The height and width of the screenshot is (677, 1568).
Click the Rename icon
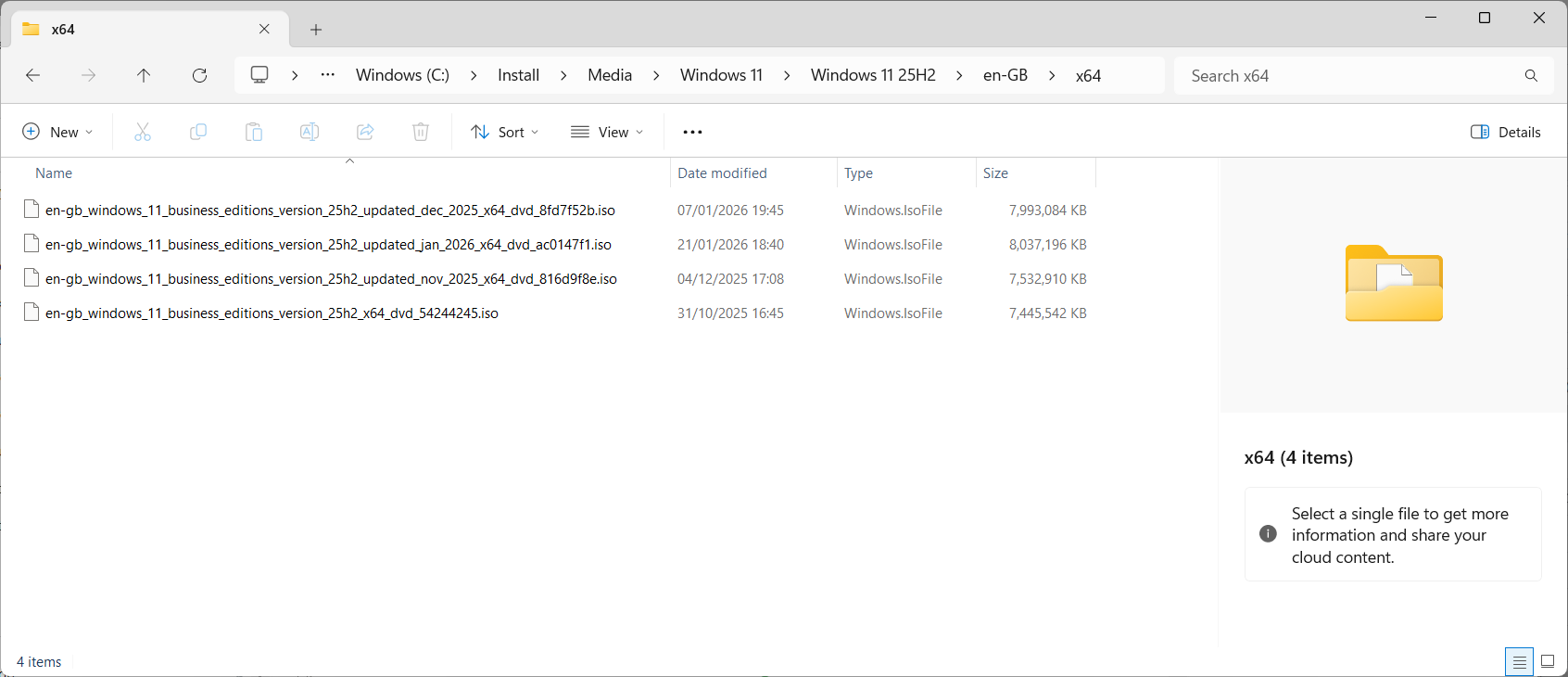(x=310, y=132)
